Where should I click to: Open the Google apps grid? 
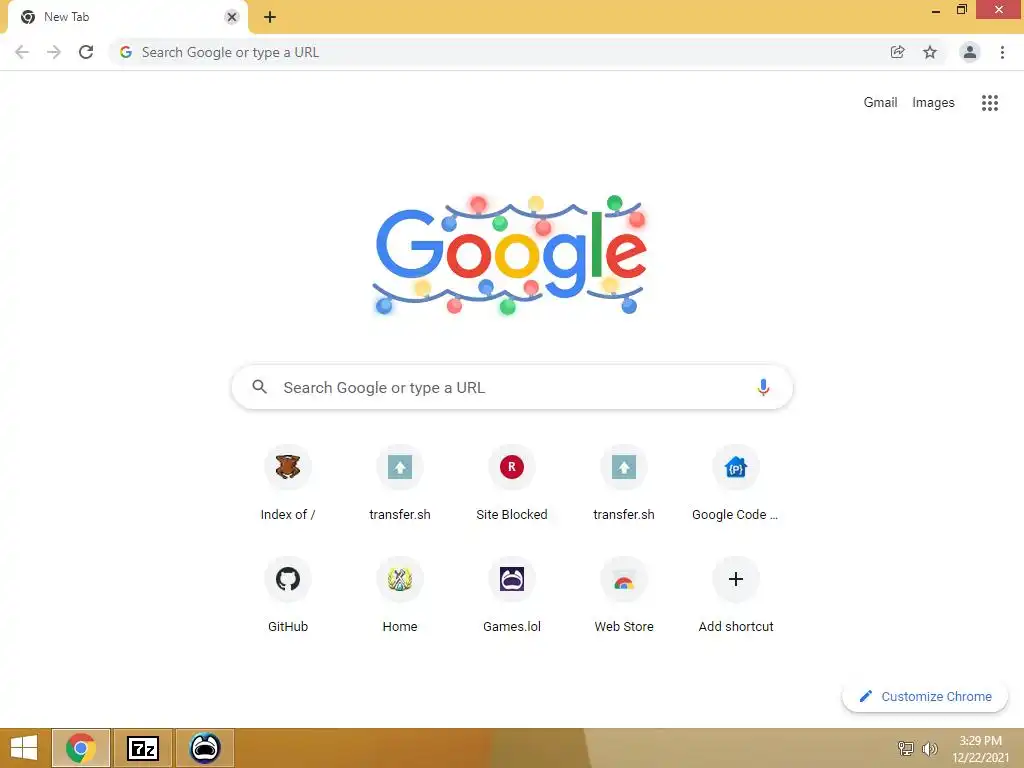(990, 103)
